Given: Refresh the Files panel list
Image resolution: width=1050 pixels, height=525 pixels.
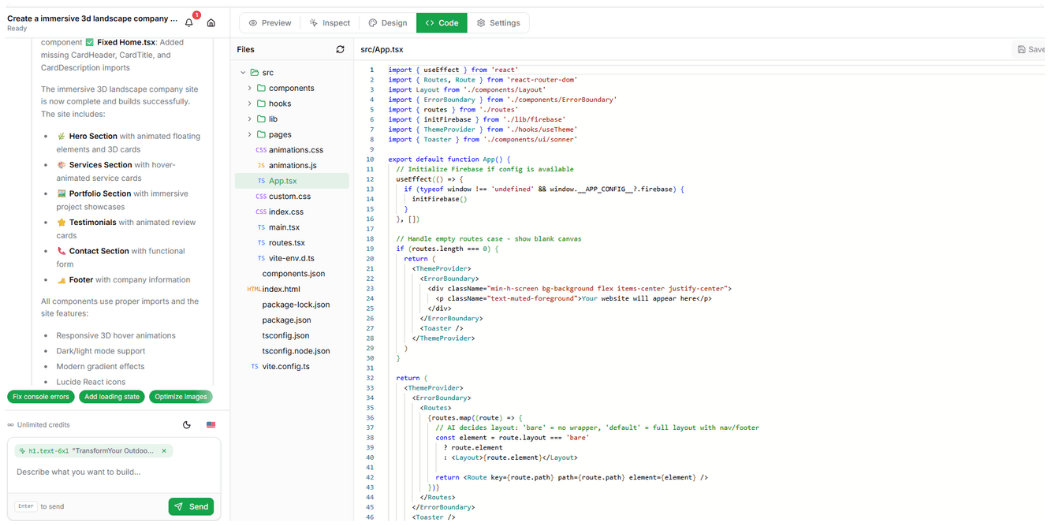Looking at the screenshot, I should (340, 49).
